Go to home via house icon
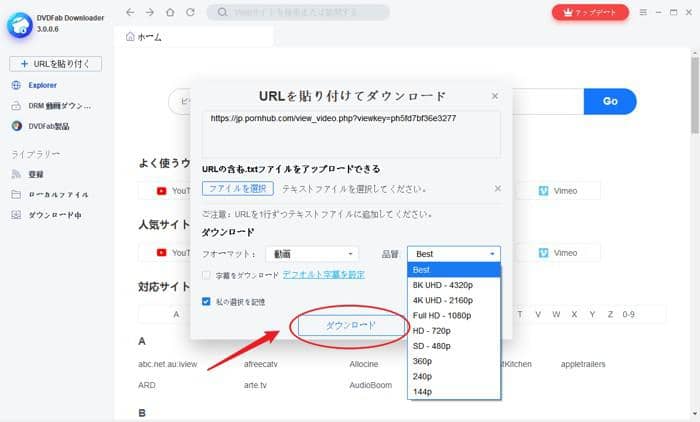The image size is (700, 422). 168,12
